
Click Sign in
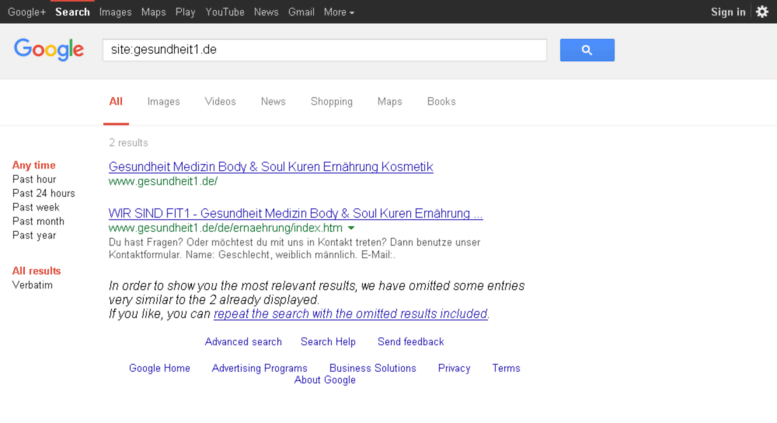click(x=728, y=12)
